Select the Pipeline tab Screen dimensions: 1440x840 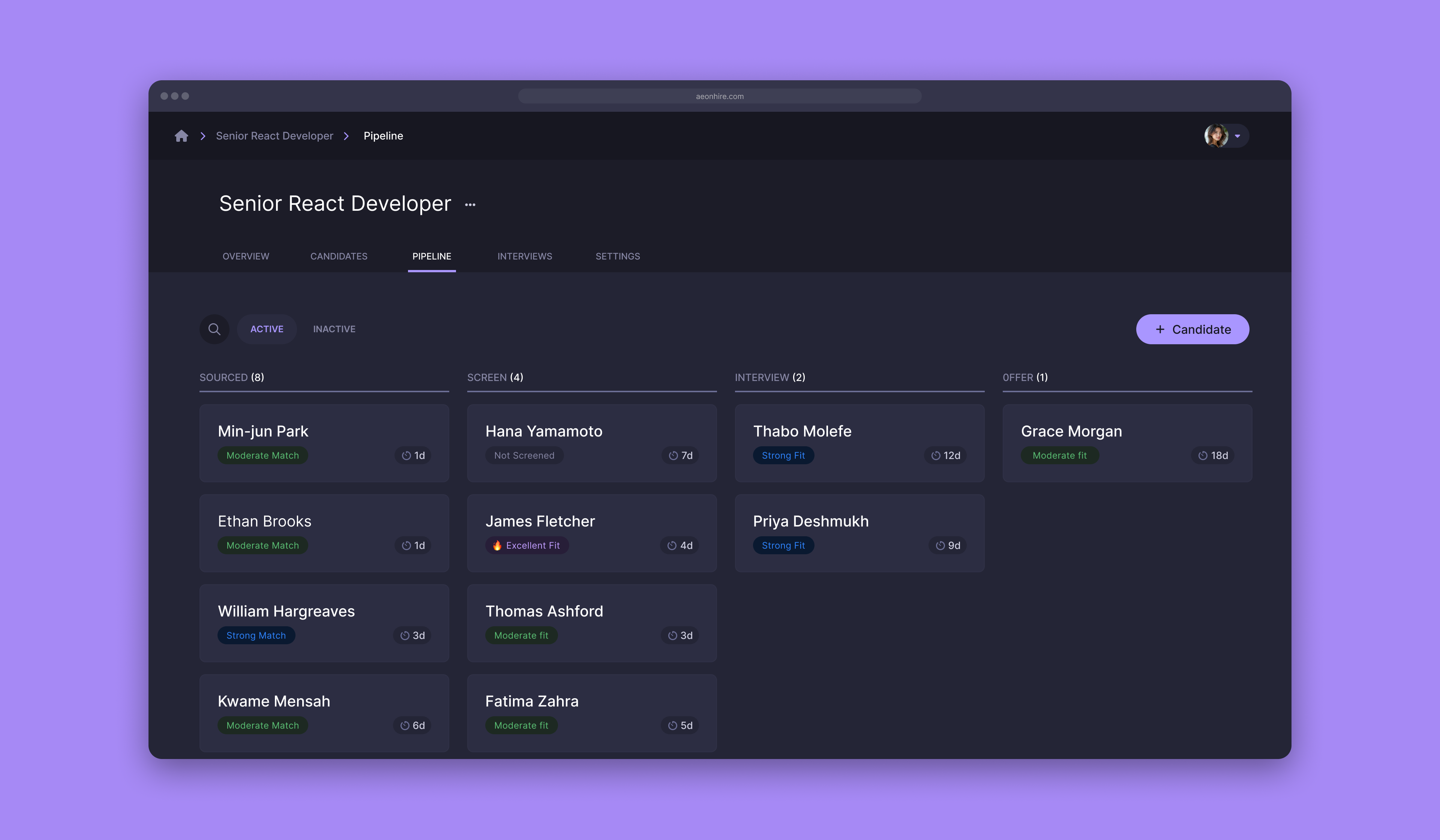[432, 256]
